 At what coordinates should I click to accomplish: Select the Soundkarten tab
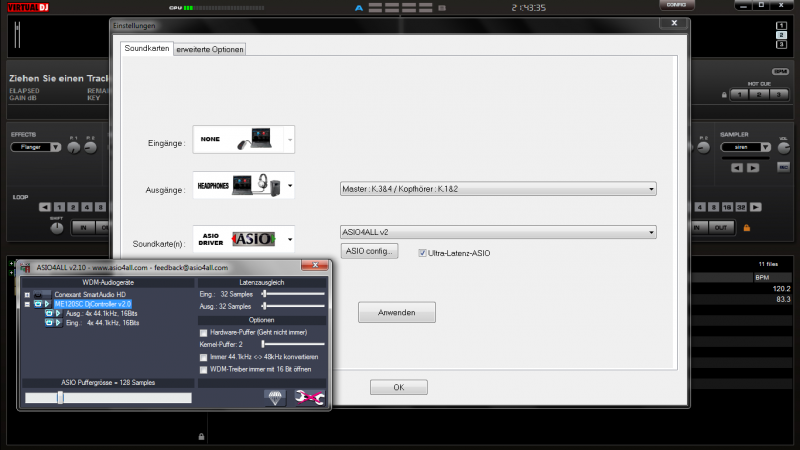[146, 49]
